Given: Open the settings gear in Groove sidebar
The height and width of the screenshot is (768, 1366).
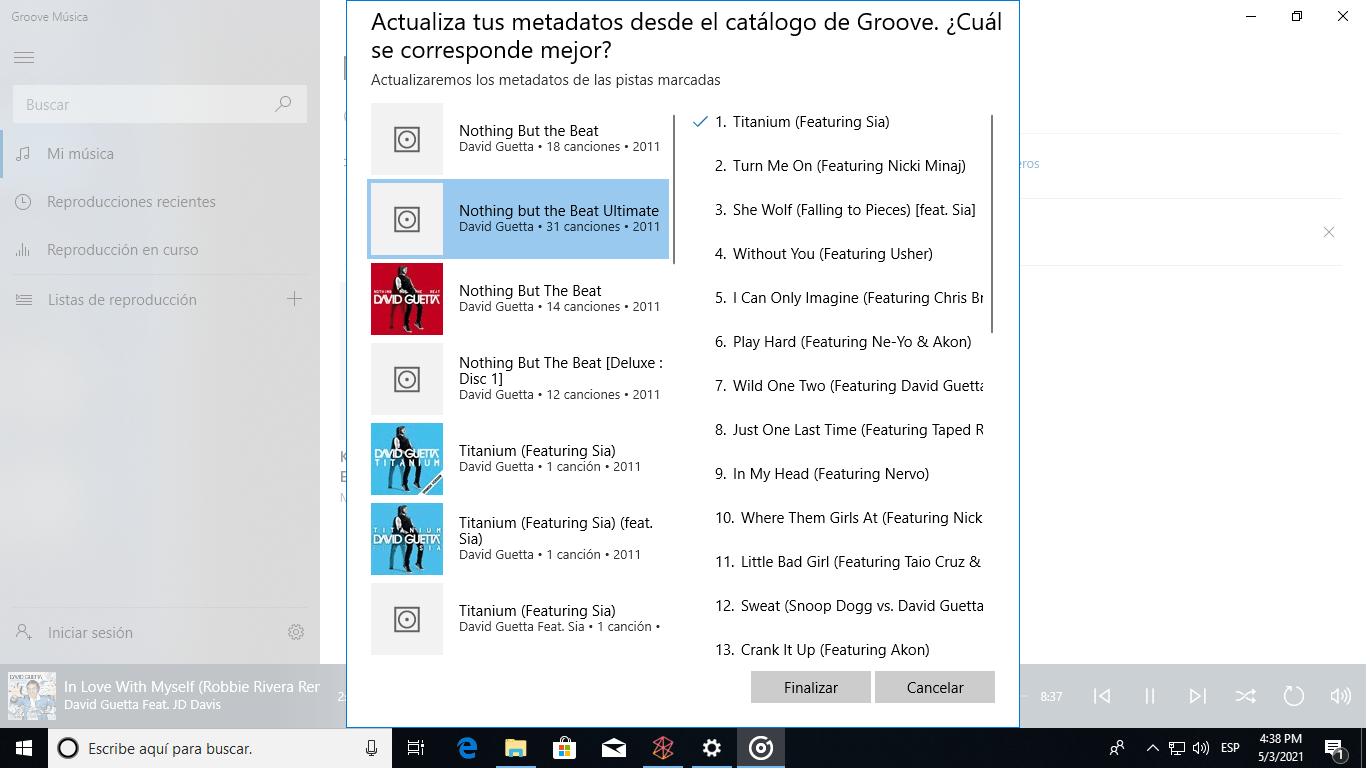Looking at the screenshot, I should click(x=295, y=632).
